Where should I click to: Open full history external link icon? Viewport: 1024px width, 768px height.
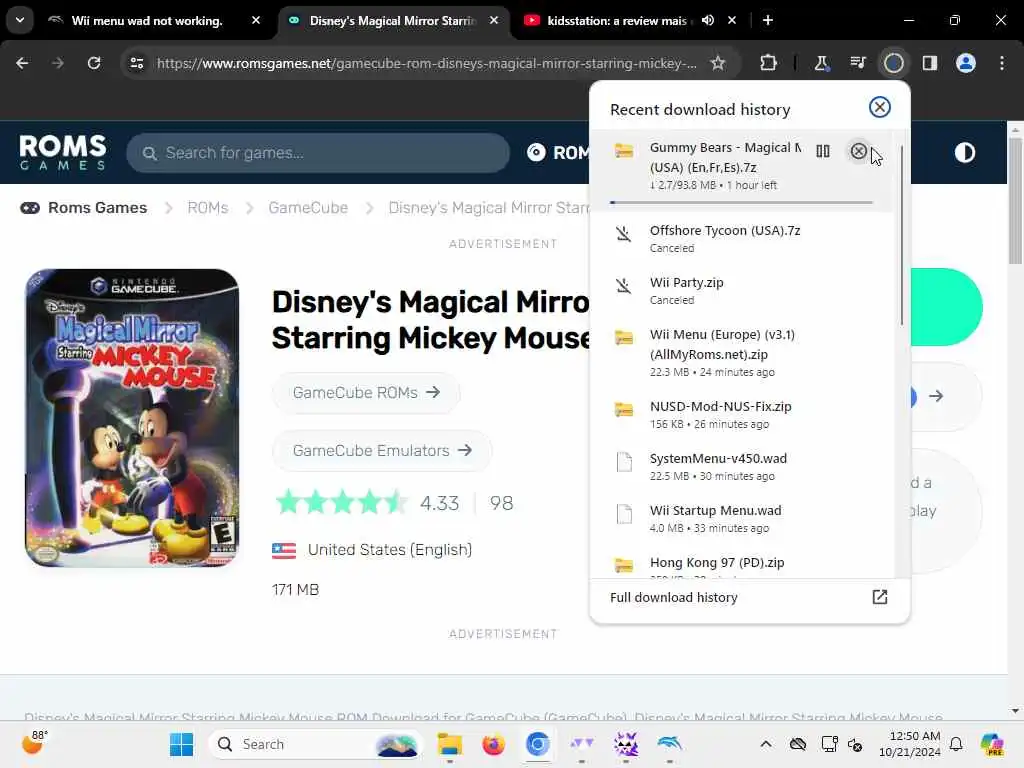pyautogui.click(x=880, y=597)
